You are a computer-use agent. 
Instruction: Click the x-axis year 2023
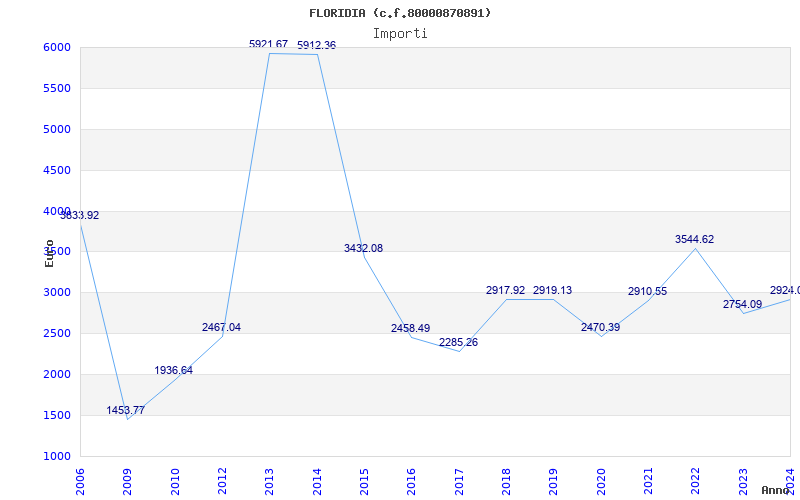click(x=743, y=482)
